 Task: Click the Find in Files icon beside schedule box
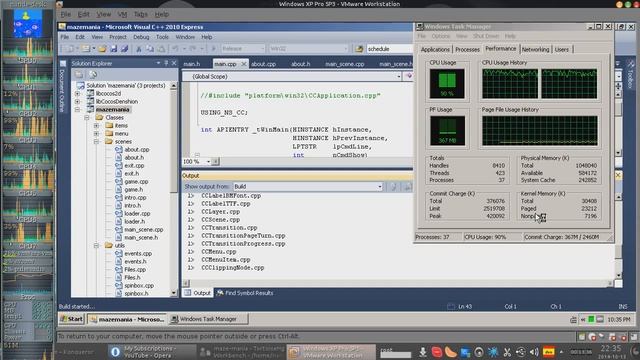click(x=359, y=49)
